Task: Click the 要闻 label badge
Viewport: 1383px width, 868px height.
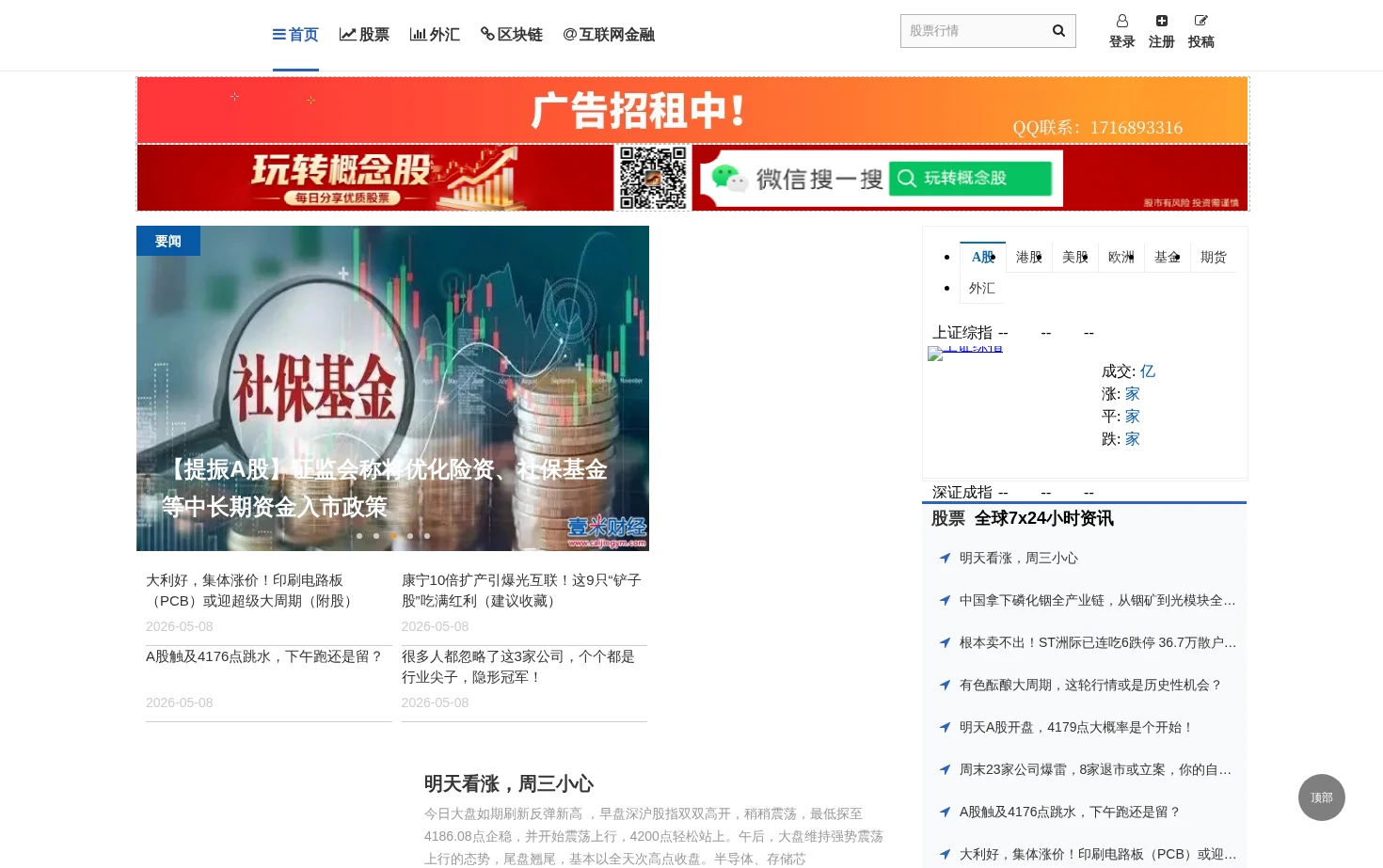Action: point(168,241)
